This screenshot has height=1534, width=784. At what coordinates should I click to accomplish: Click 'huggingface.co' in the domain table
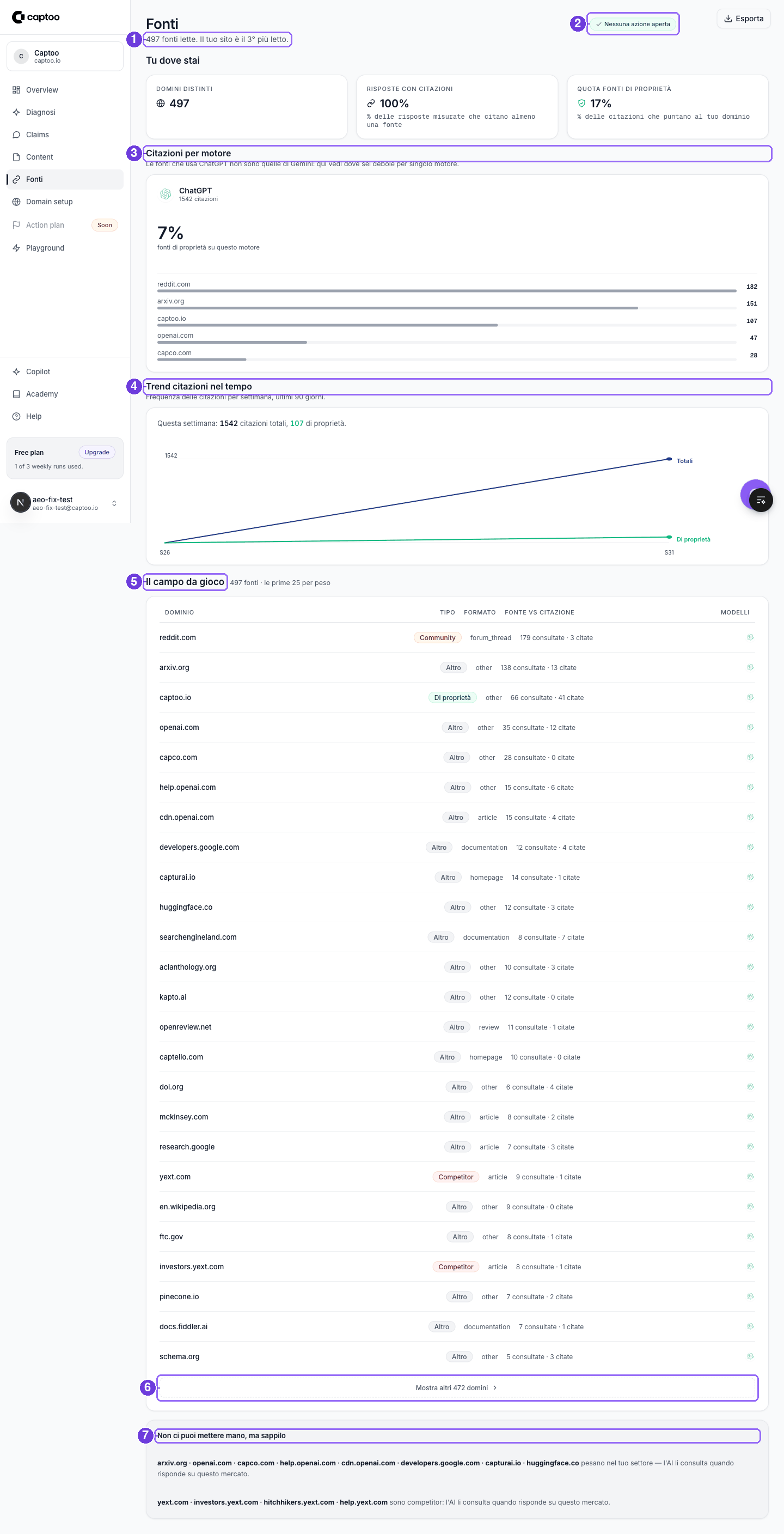(186, 908)
